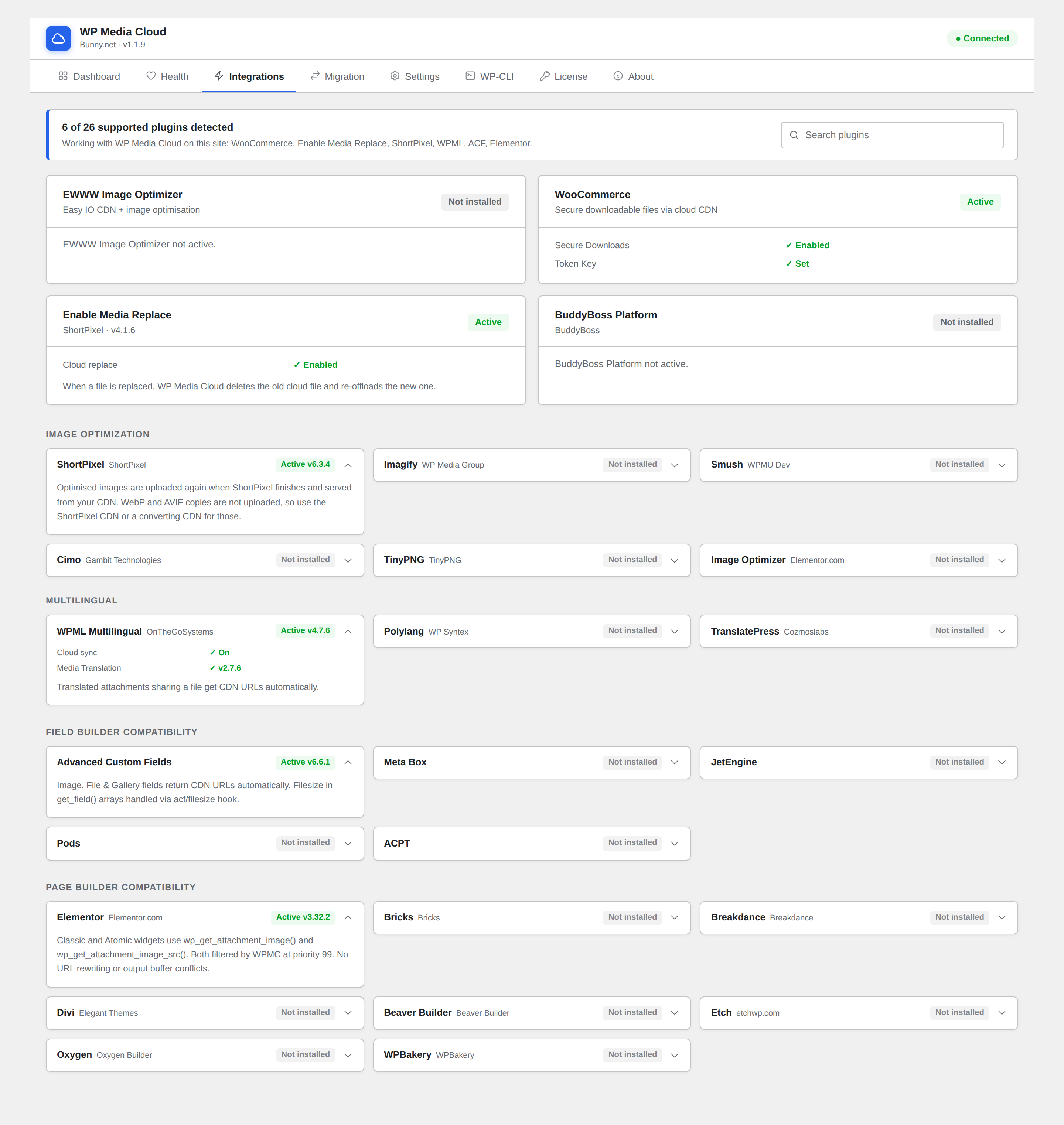Click the Dashboard grid icon
Viewport: 1064px width, 1125px height.
pos(63,76)
